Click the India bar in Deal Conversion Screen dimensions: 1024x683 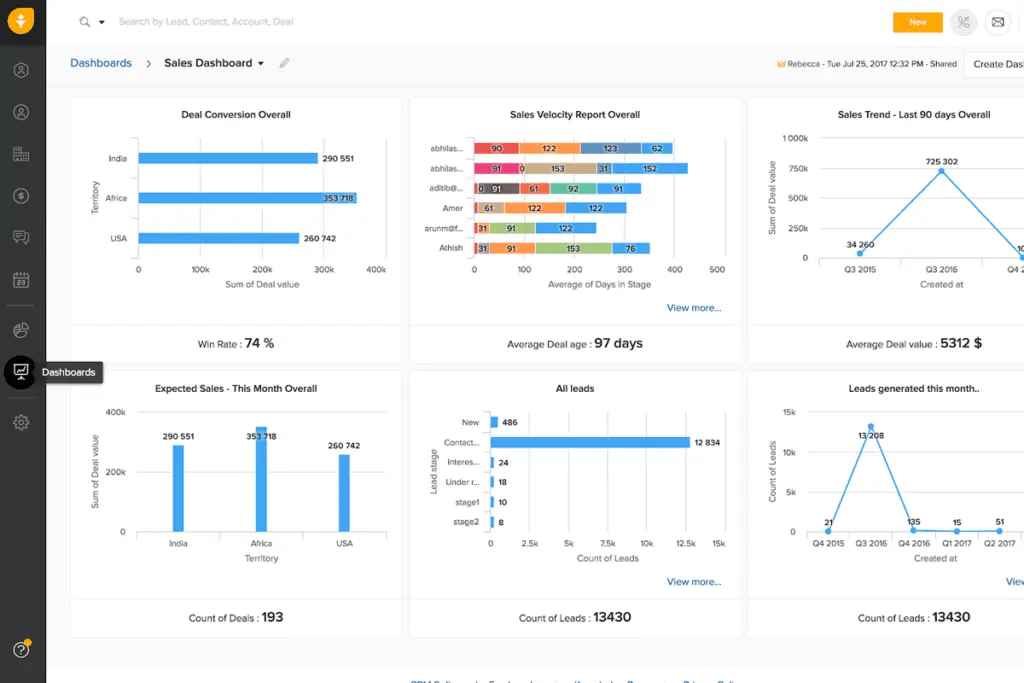(x=228, y=158)
